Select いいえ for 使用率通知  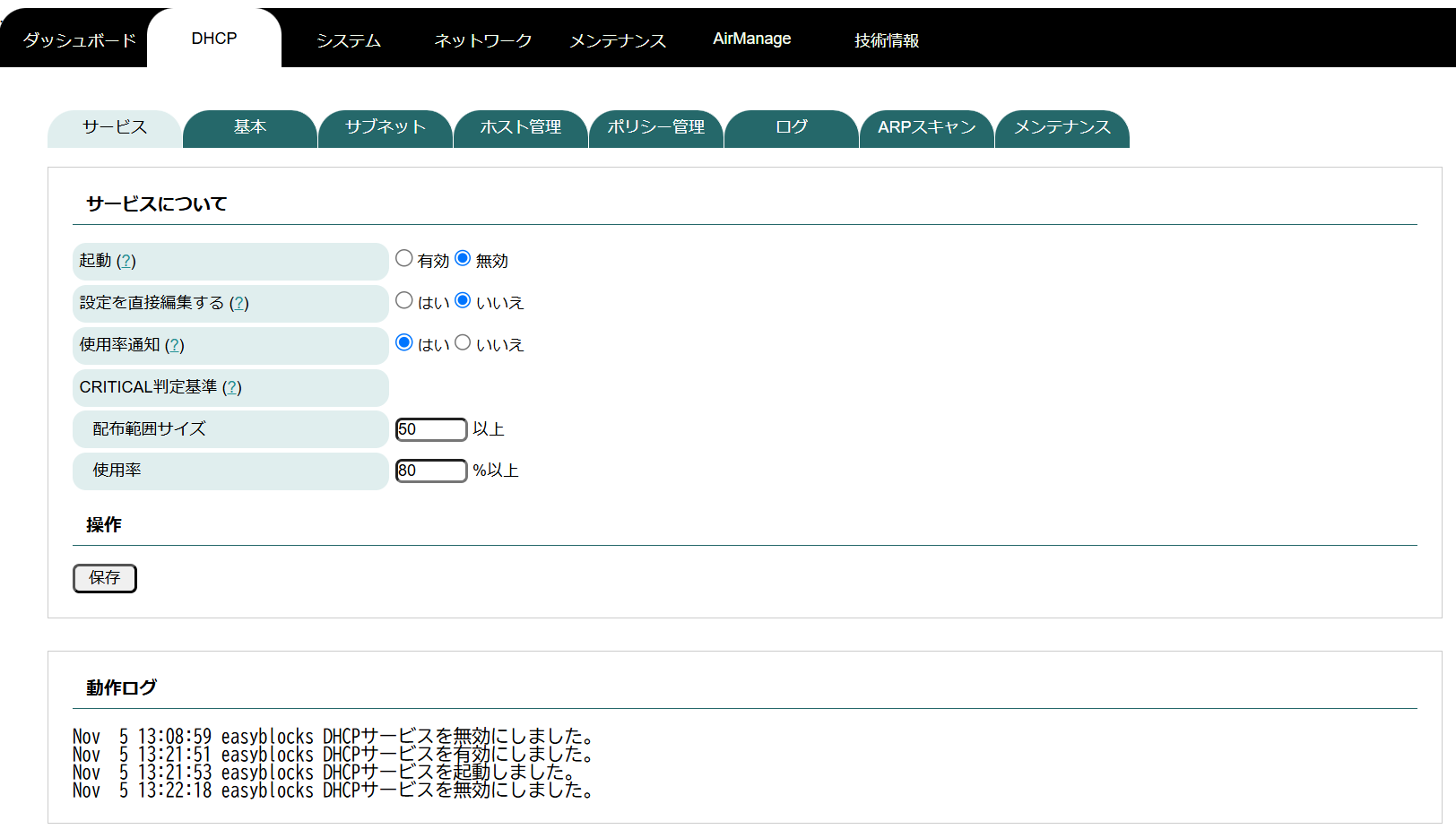[x=463, y=343]
